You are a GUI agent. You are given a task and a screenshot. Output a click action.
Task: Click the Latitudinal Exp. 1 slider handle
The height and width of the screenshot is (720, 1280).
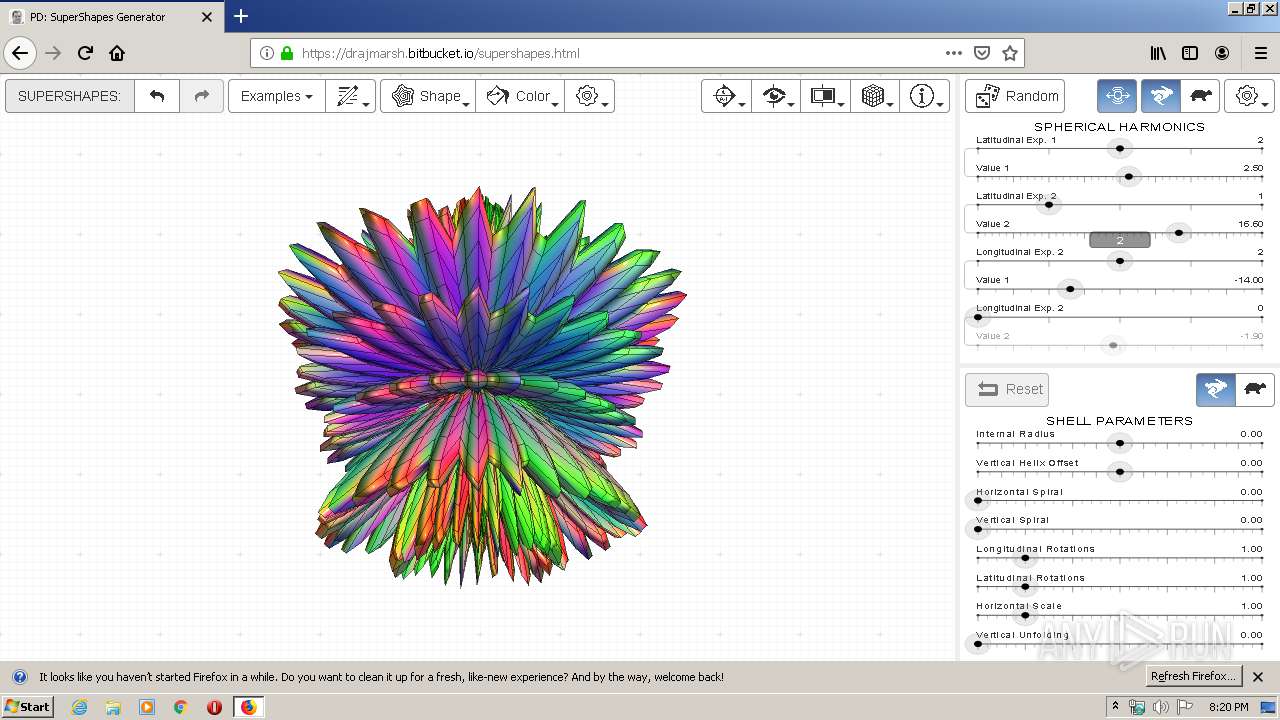1120,149
